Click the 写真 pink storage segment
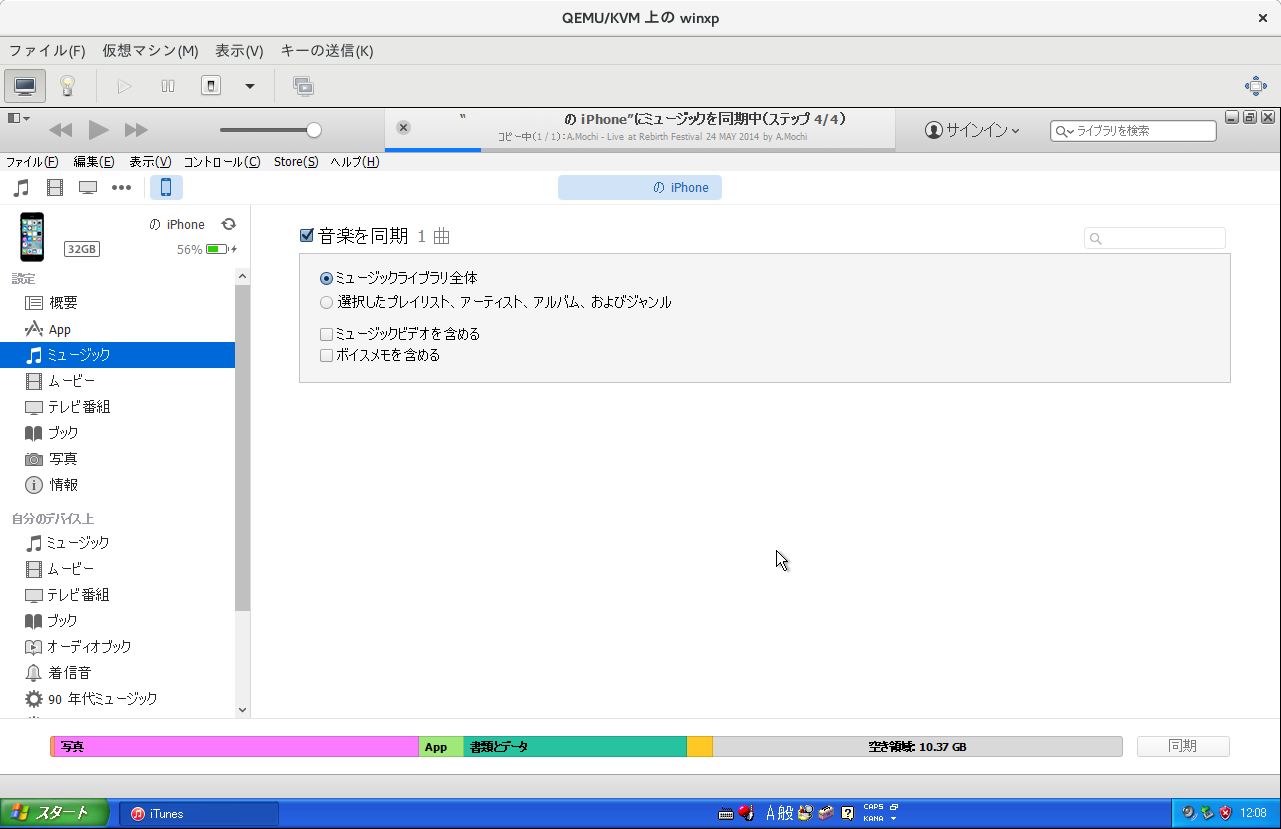The height and width of the screenshot is (829, 1281). [x=237, y=746]
